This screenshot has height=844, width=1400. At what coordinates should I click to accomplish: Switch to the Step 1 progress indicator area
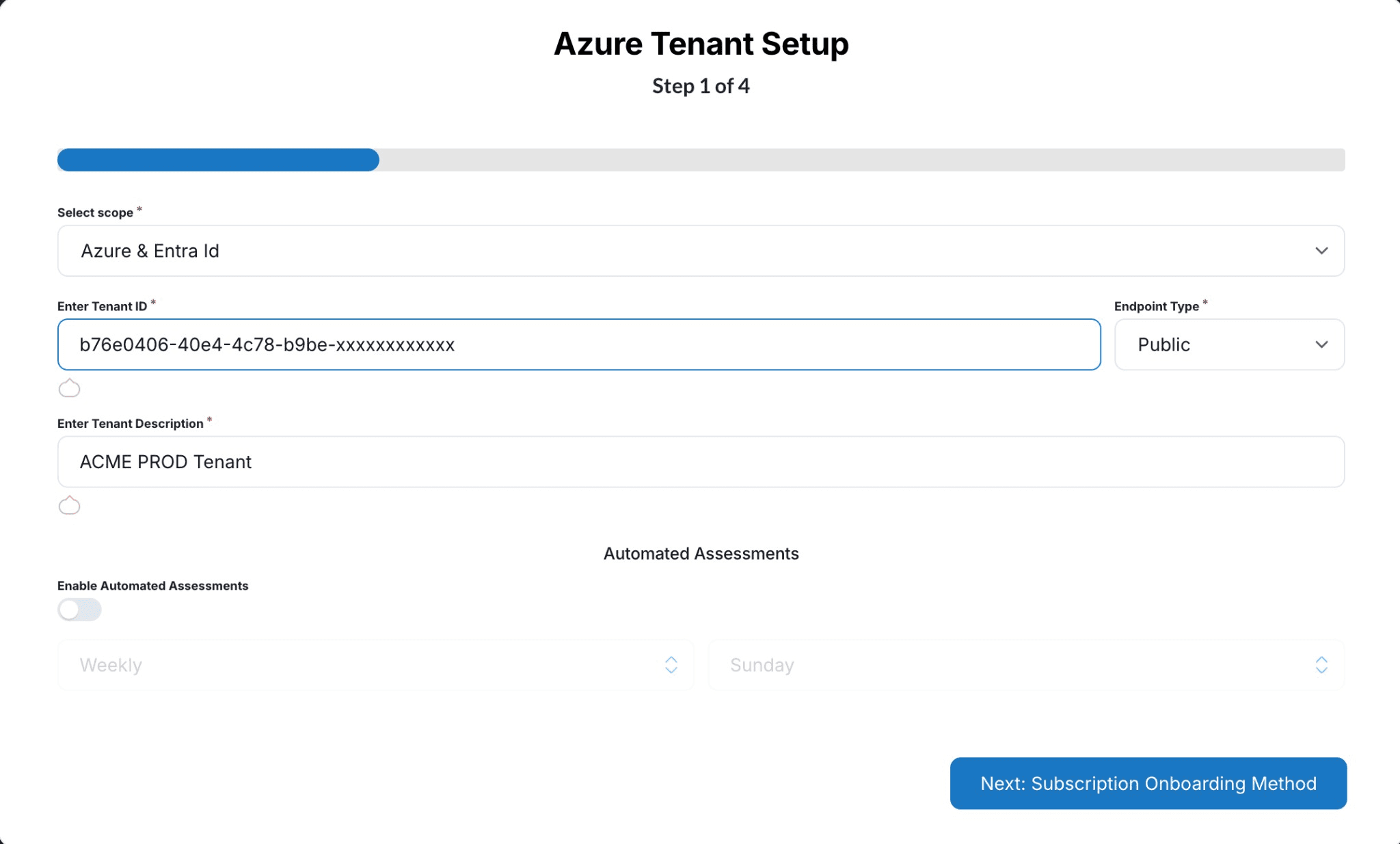click(x=700, y=86)
